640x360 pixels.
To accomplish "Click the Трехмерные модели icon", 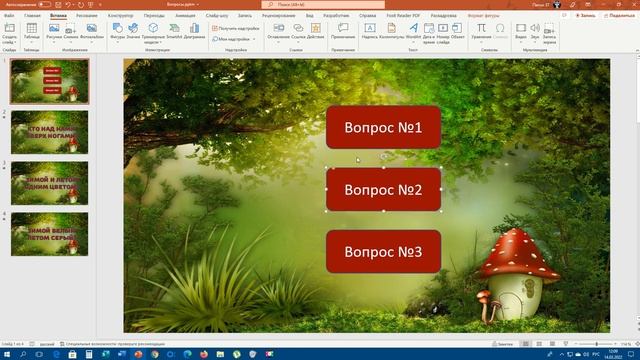I will click(153, 28).
